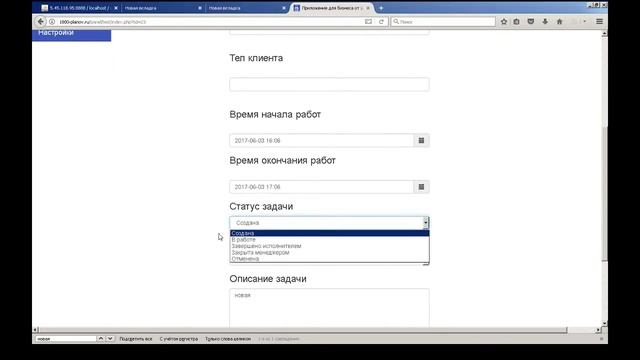This screenshot has height=360, width=640.
Task: Reload the page with the refresh icon
Action: (381, 22)
